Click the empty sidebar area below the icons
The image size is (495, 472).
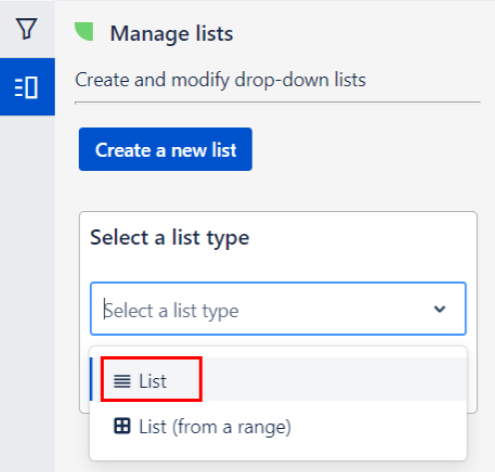27,293
